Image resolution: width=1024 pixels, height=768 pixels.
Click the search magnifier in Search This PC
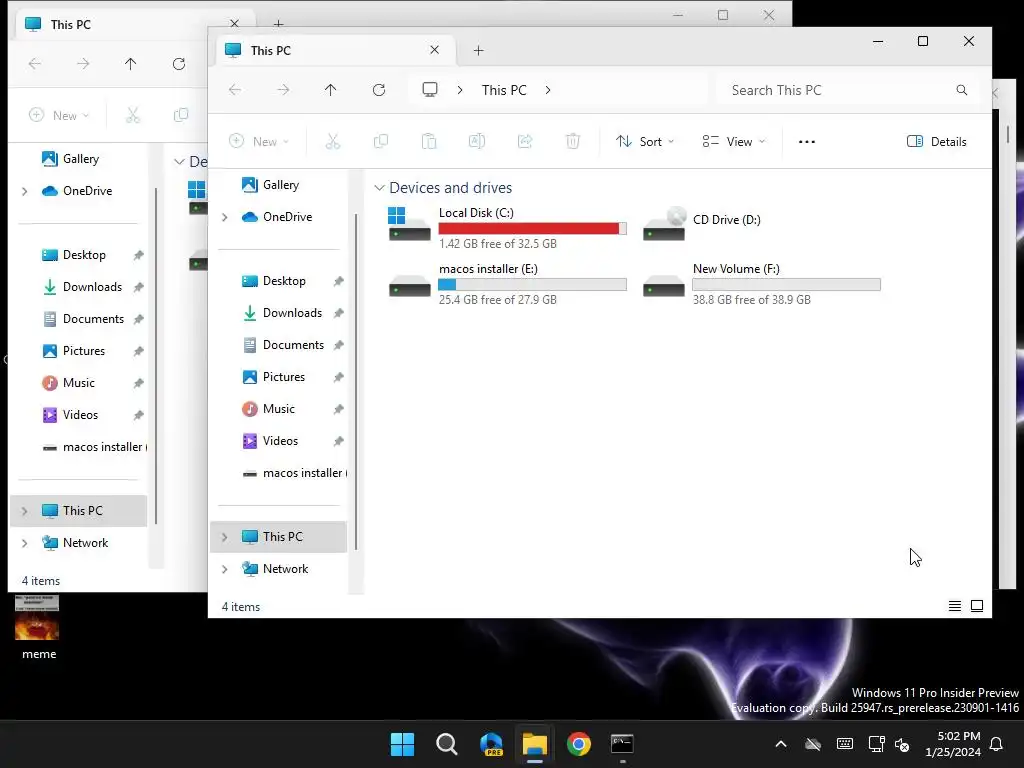(x=961, y=90)
